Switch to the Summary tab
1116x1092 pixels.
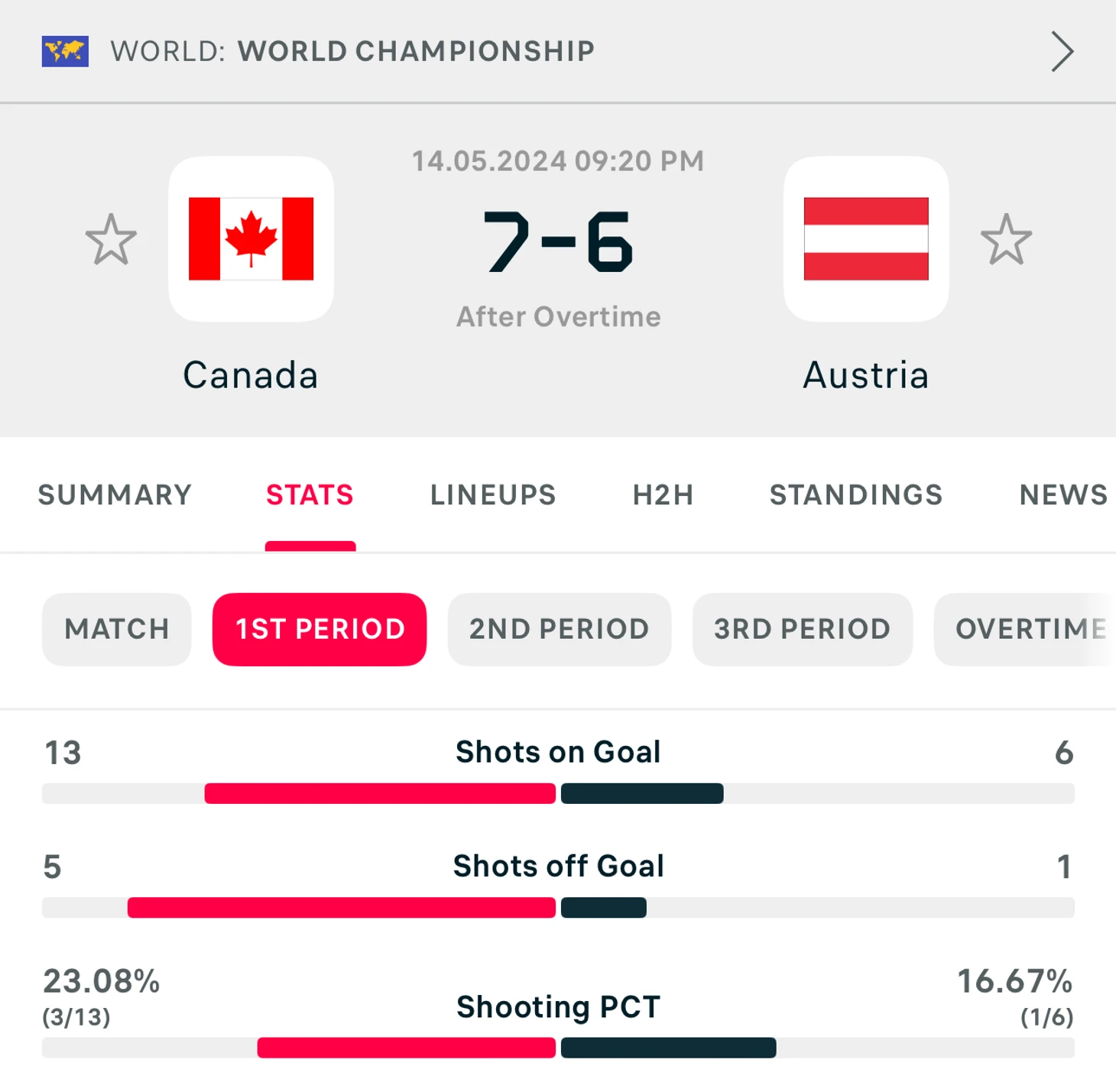[x=115, y=495]
